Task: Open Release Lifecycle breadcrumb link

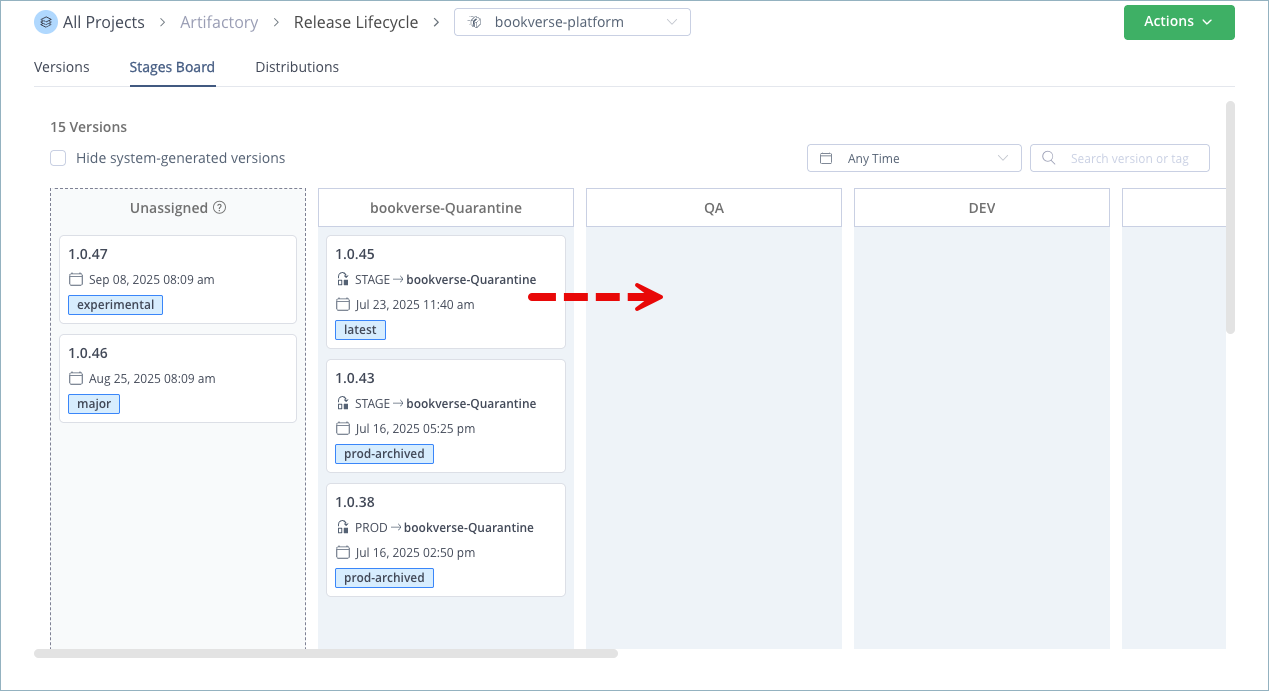Action: pos(356,22)
